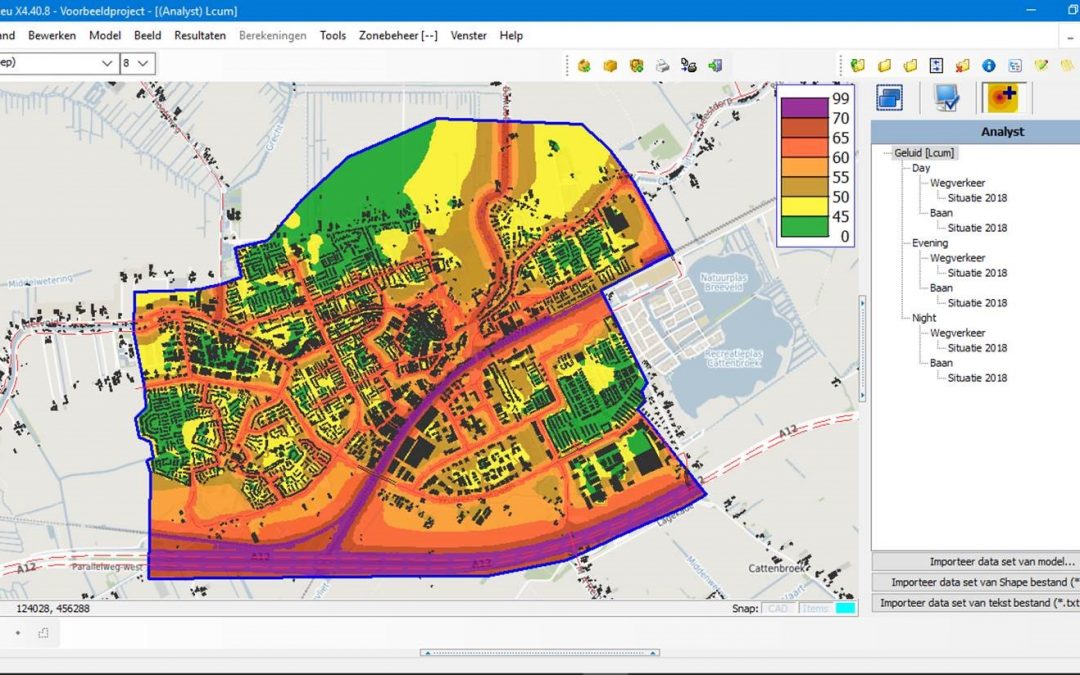Screen dimensions: 1080x675
Task: Open the blue info circle icon
Action: click(x=989, y=65)
